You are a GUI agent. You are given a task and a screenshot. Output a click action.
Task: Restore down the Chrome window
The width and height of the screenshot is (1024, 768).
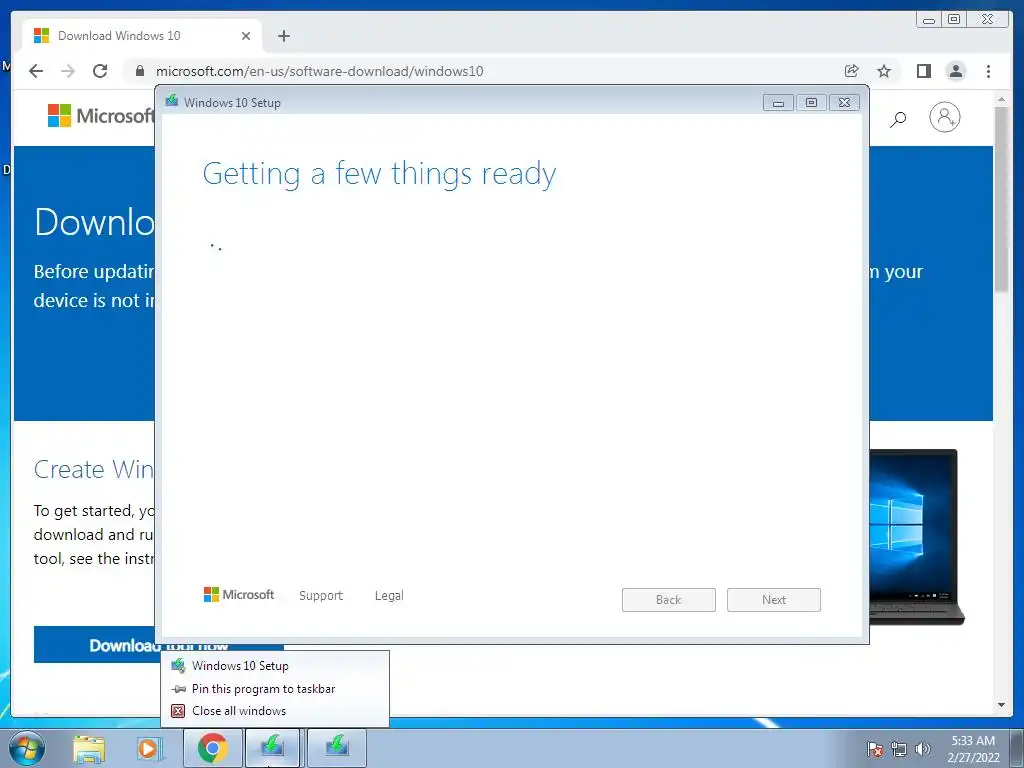point(954,20)
